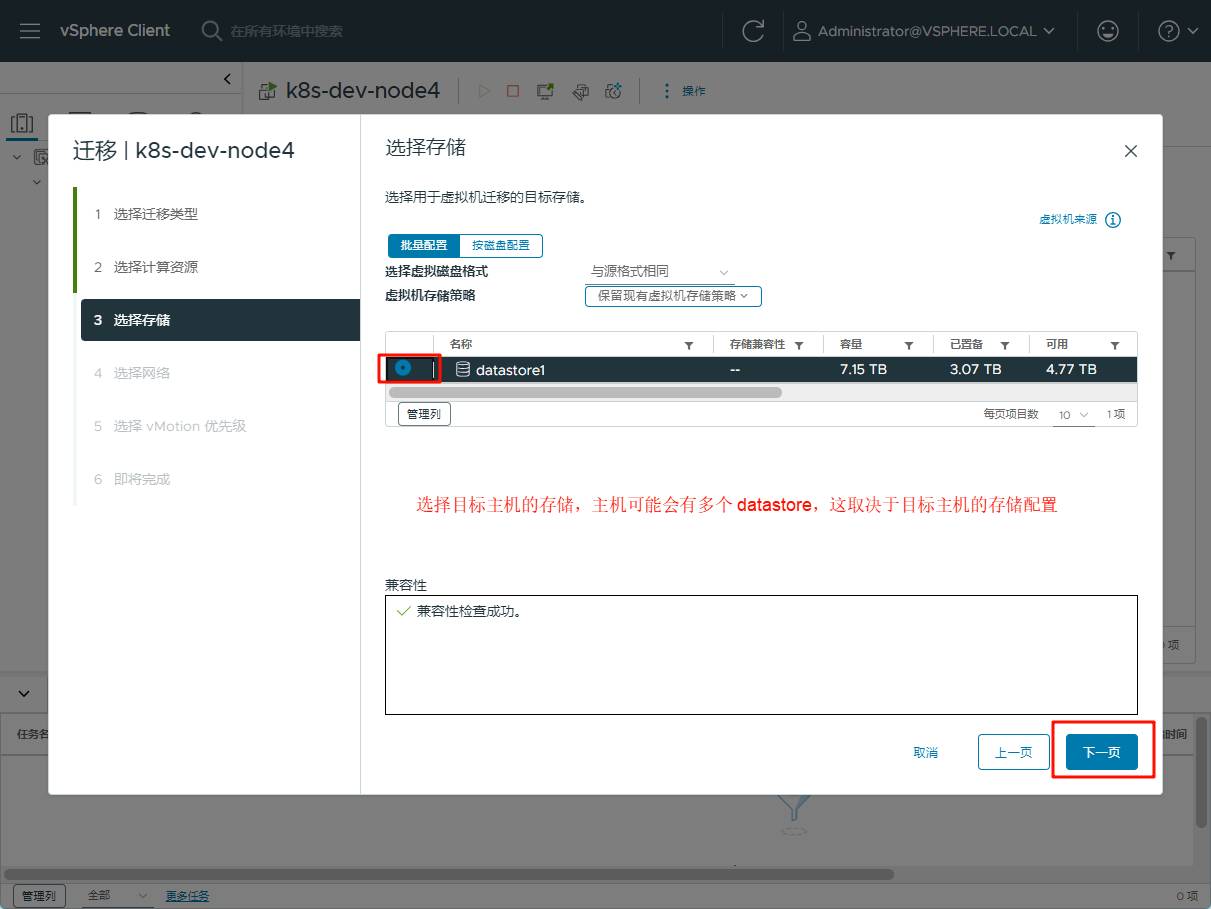Open the hamburger navigation menu
Viewport: 1211px width, 909px height.
[30, 31]
